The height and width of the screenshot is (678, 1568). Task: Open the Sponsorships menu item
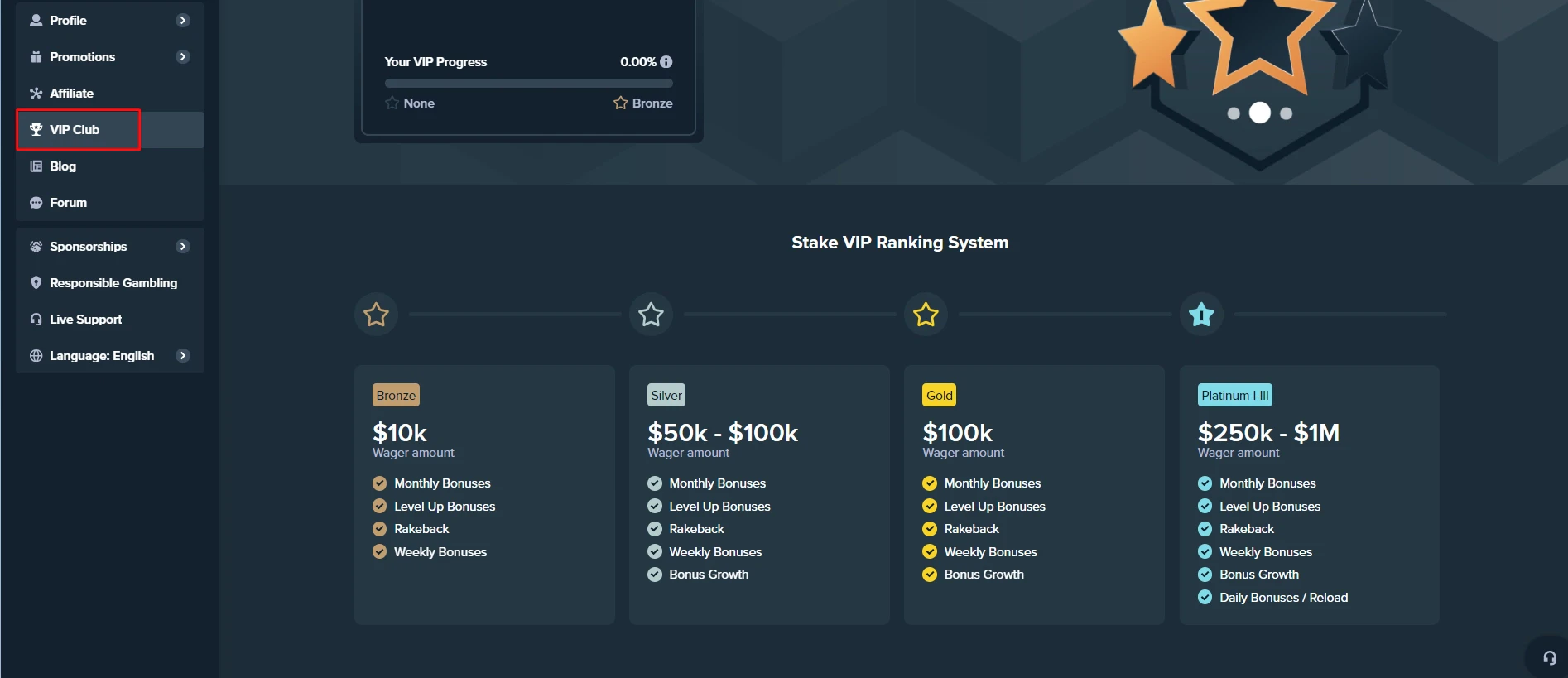110,246
